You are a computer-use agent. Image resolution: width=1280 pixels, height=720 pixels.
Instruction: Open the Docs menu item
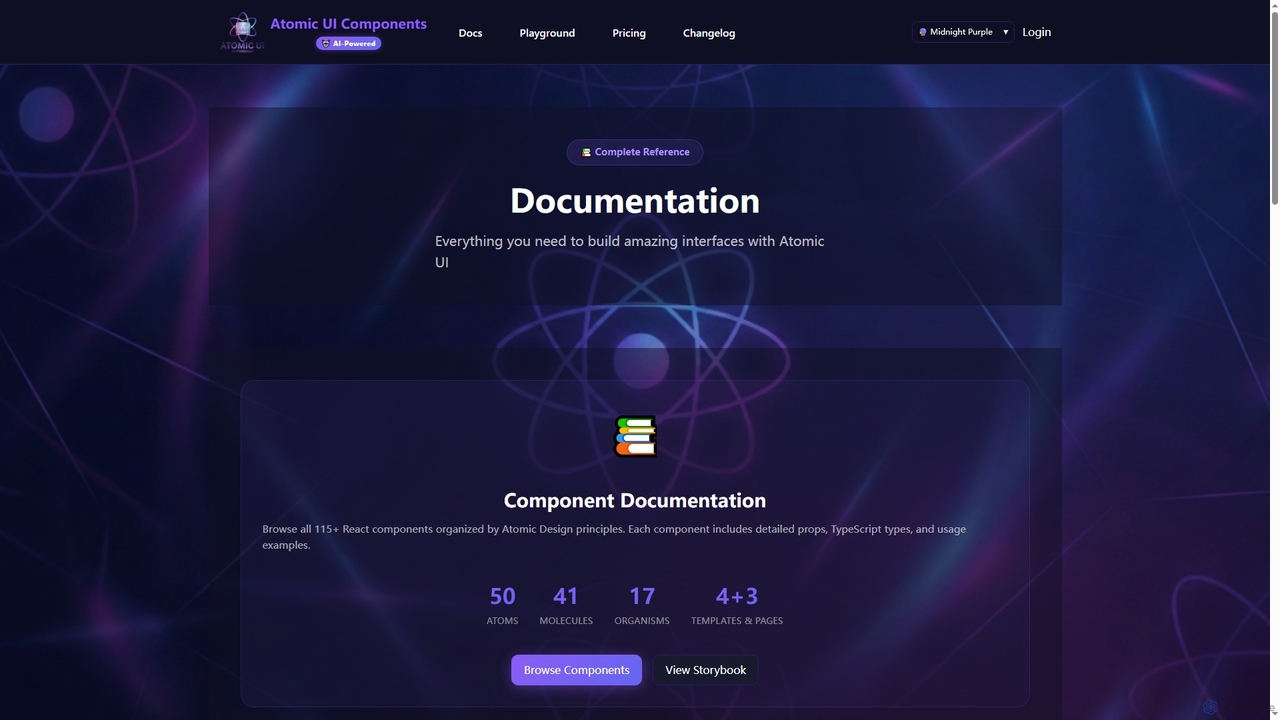point(470,33)
